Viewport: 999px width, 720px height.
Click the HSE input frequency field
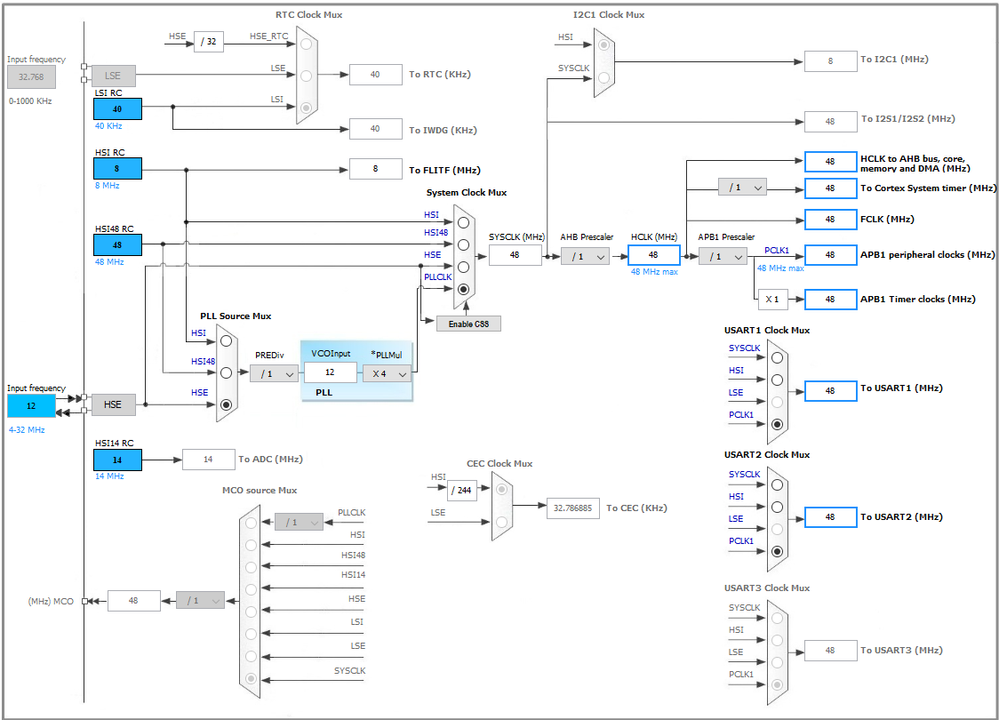[31, 406]
